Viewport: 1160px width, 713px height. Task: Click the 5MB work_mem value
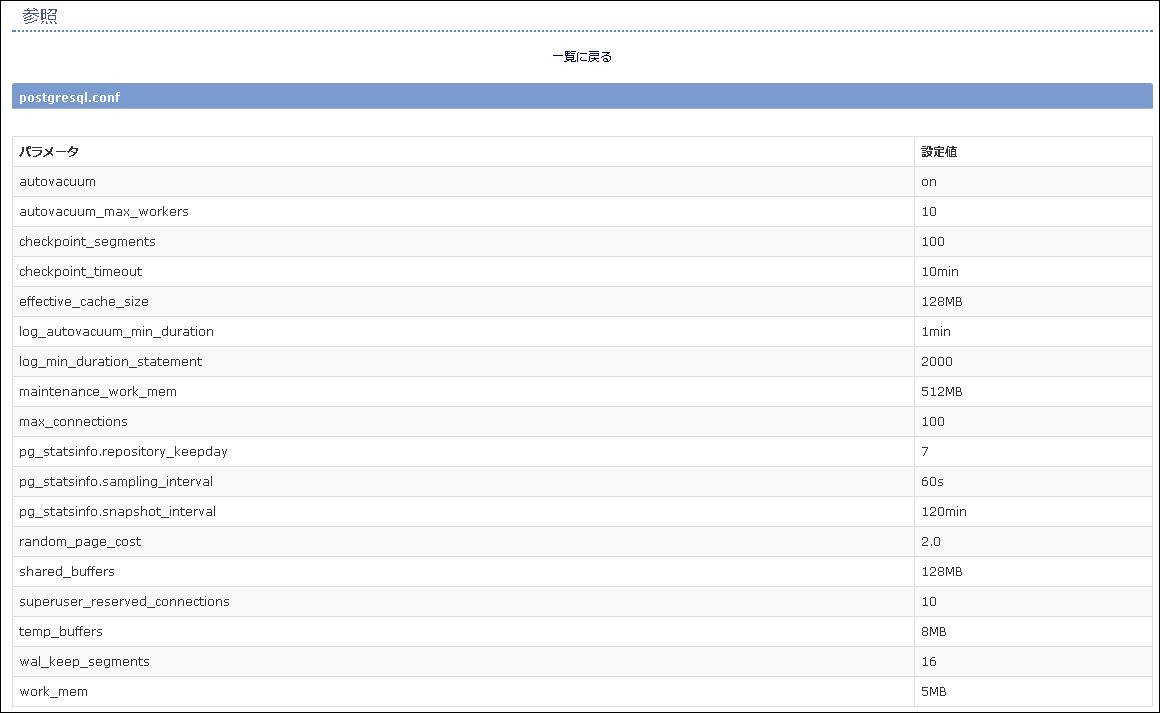click(x=934, y=692)
